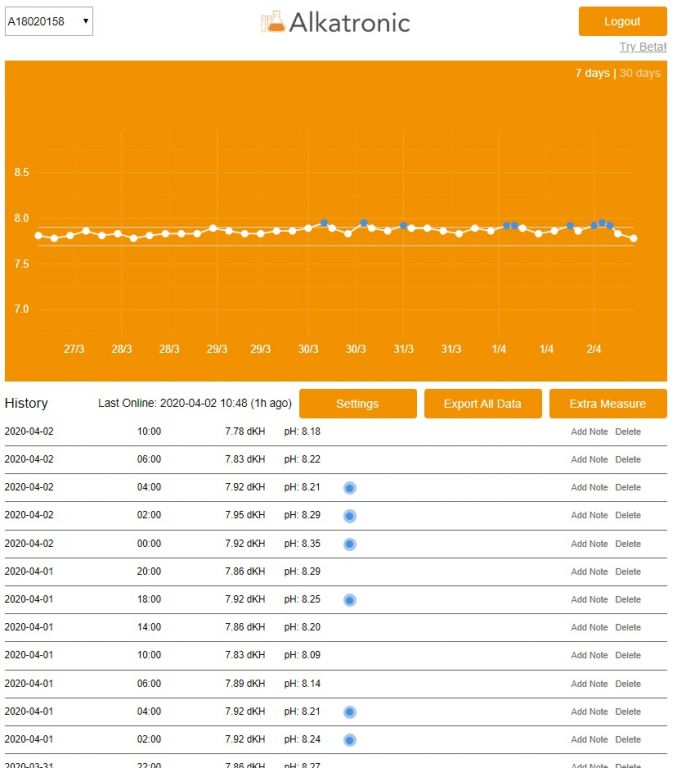Trigger an Extra Measure
Viewport: 686px width, 768px height.
coord(607,404)
